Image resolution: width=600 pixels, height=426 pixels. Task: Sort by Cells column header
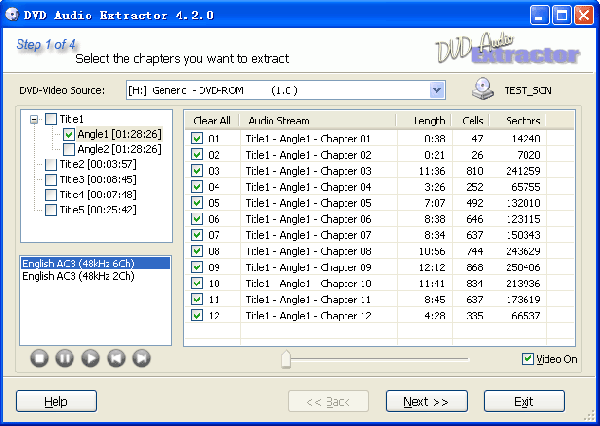[x=471, y=121]
